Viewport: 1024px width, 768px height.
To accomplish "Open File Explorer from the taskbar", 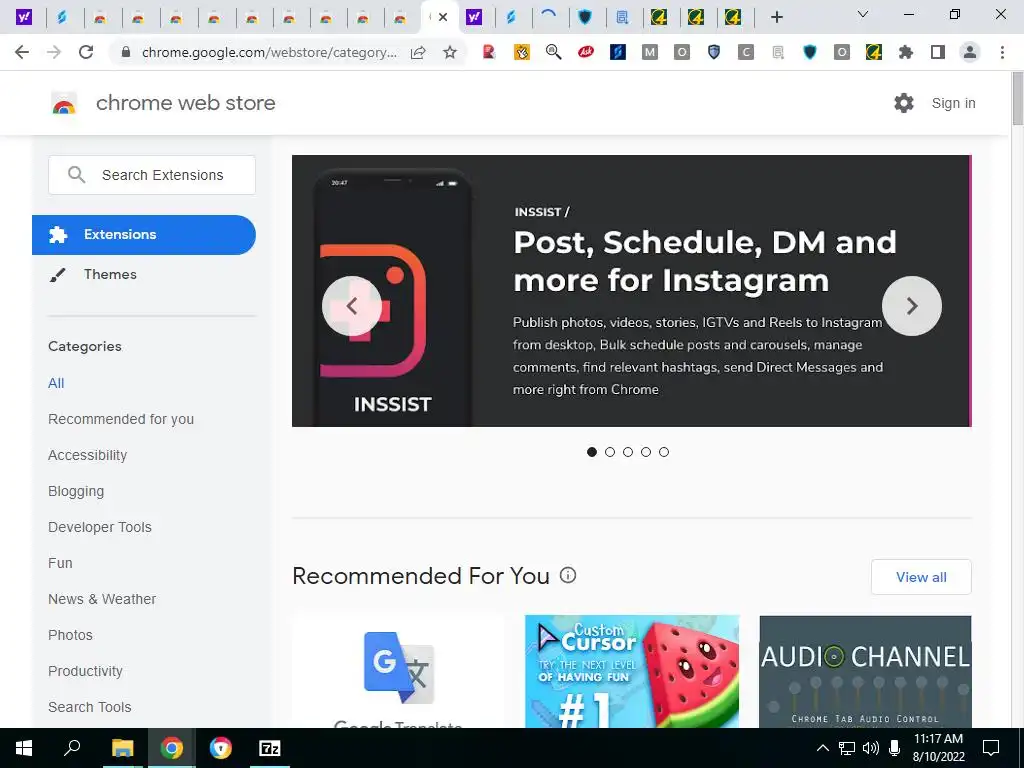I will point(122,748).
